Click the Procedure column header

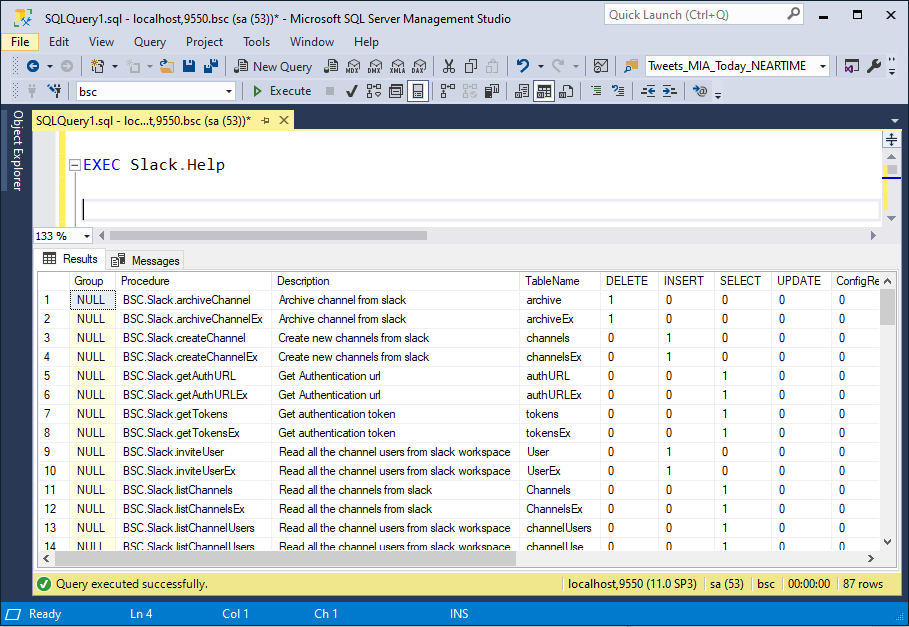[194, 281]
